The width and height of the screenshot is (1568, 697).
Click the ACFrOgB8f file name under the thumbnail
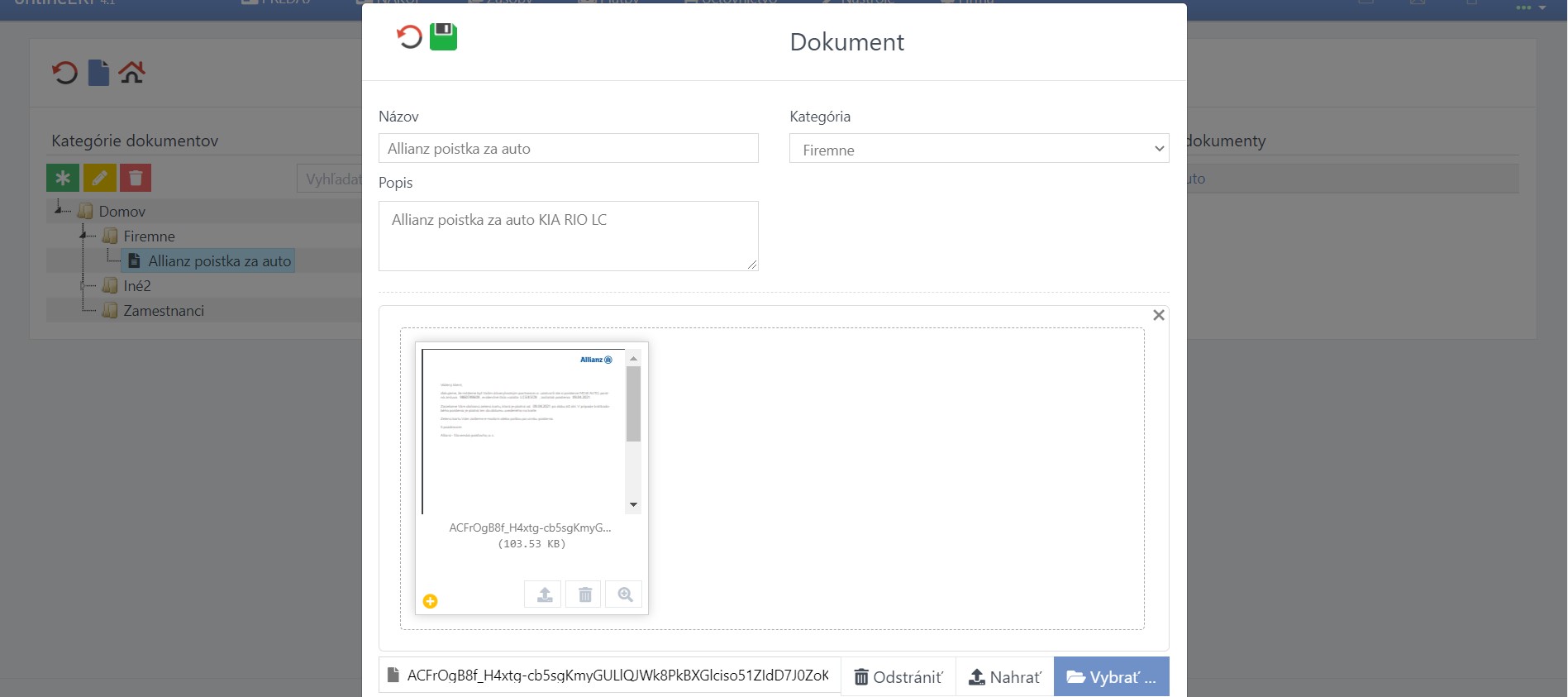(530, 528)
